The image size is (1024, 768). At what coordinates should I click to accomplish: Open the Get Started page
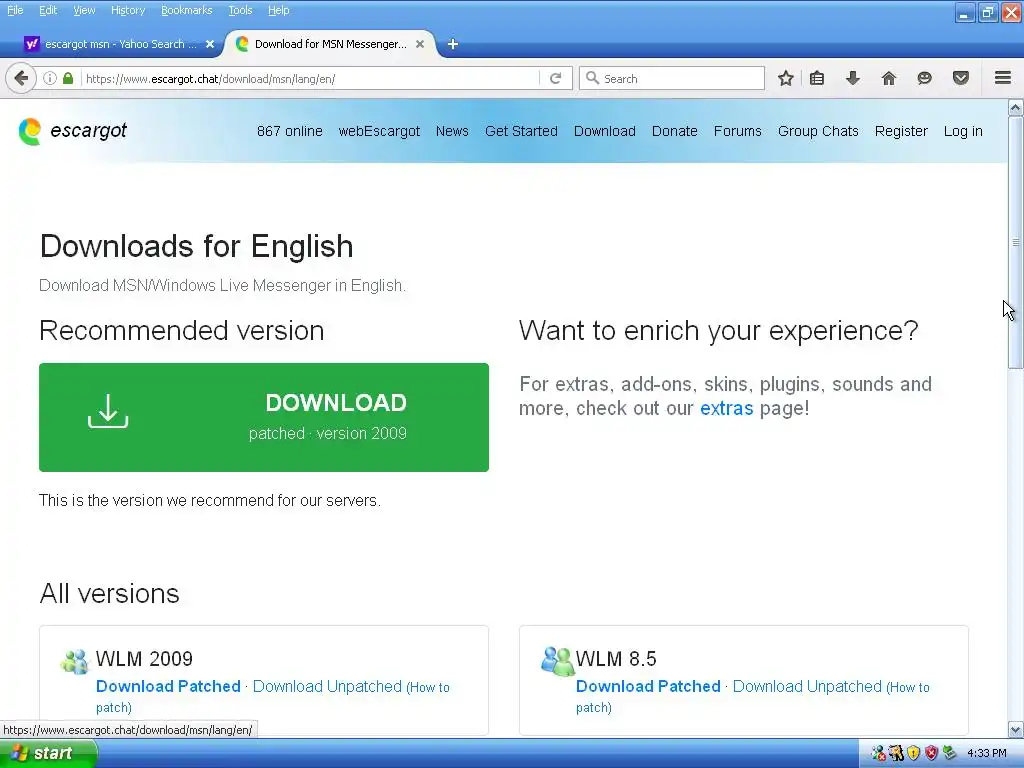coord(521,131)
